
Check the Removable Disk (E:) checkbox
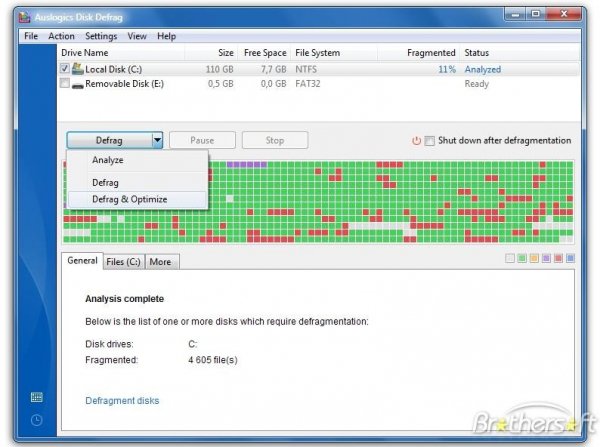(65, 83)
